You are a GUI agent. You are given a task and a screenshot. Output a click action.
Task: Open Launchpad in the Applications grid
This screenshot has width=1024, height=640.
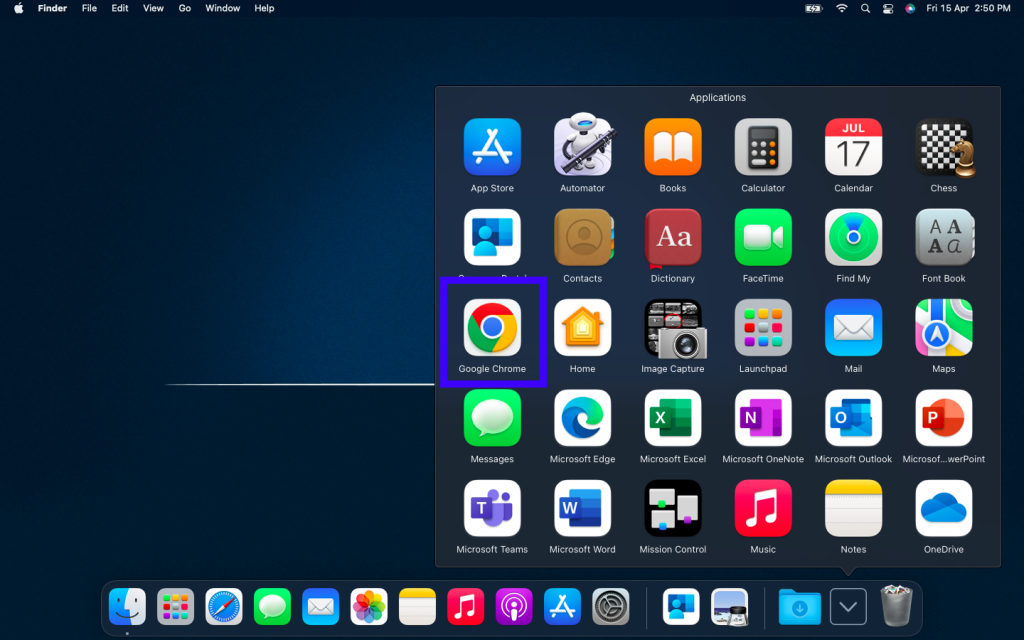tap(763, 327)
